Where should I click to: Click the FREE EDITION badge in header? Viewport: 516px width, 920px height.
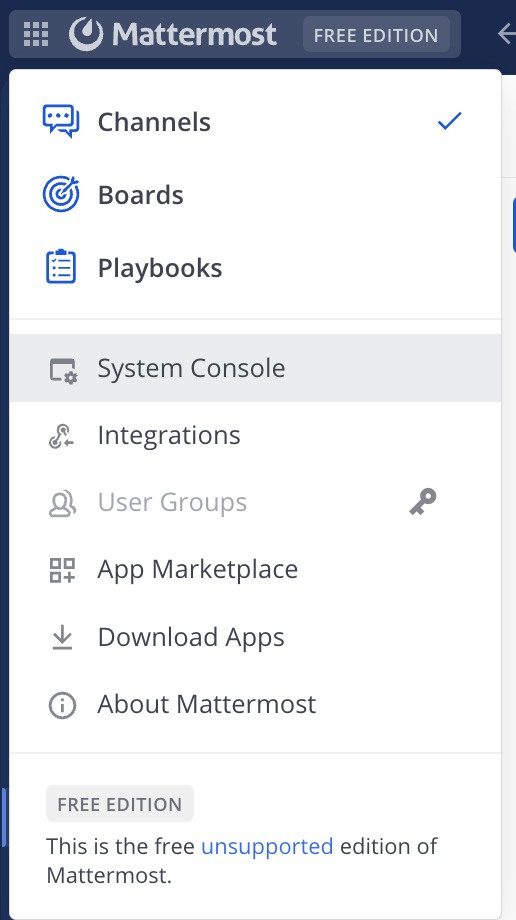(376, 35)
